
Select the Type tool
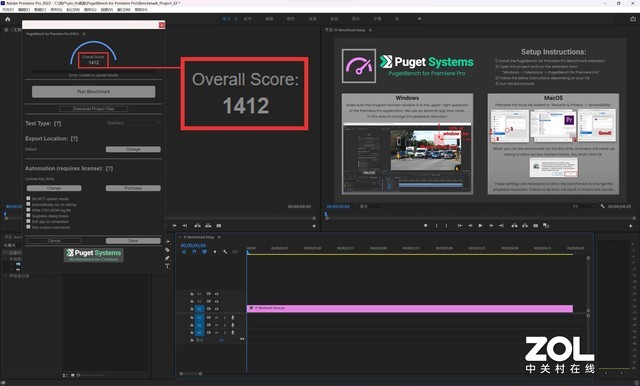tap(167, 266)
